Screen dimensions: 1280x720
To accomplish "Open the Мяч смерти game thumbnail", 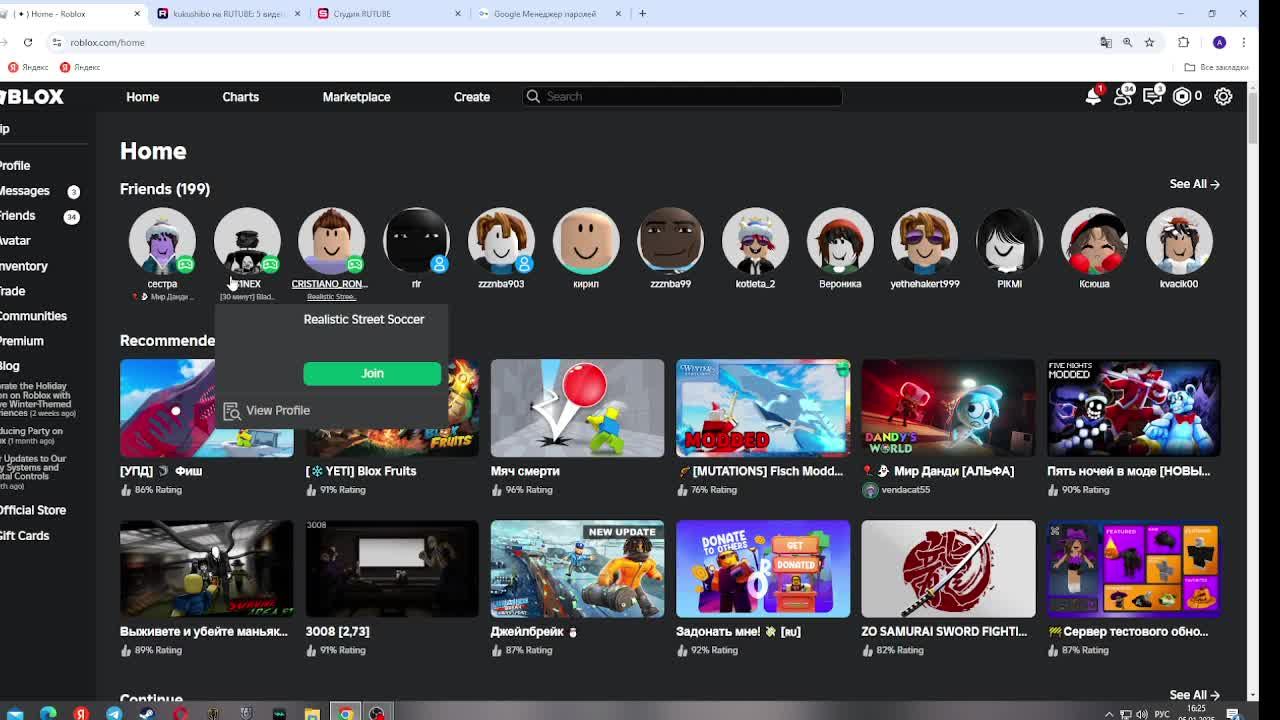I will 577,408.
